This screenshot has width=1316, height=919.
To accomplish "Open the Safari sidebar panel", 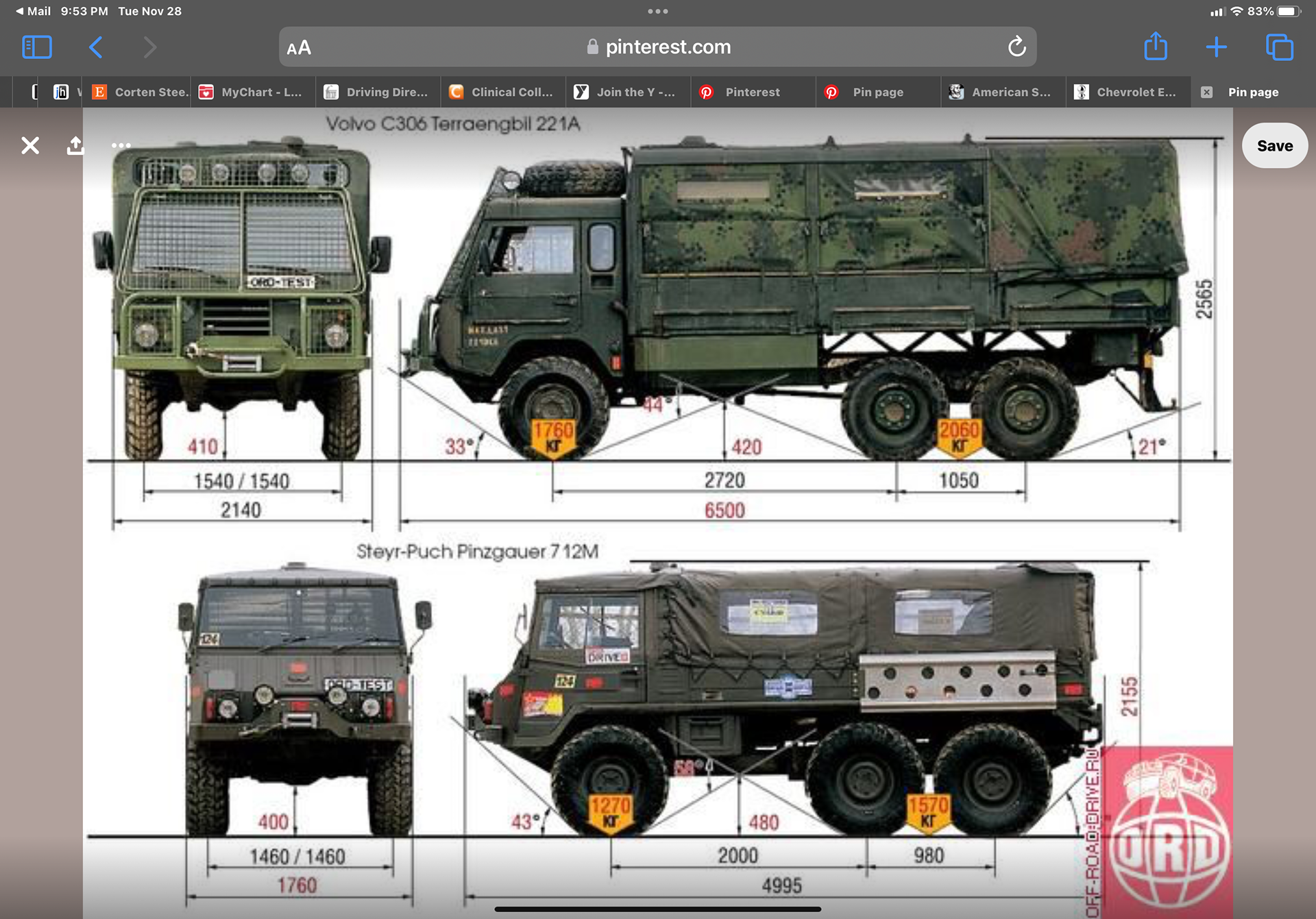I will click(x=37, y=47).
